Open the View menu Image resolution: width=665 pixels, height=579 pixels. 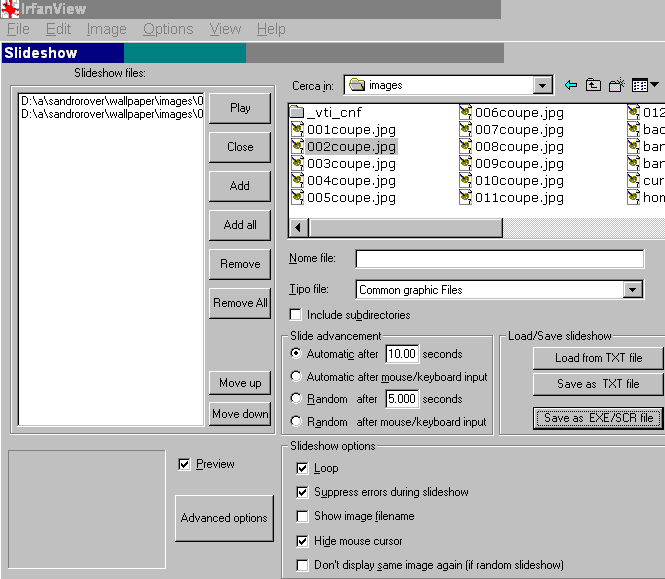click(x=225, y=29)
